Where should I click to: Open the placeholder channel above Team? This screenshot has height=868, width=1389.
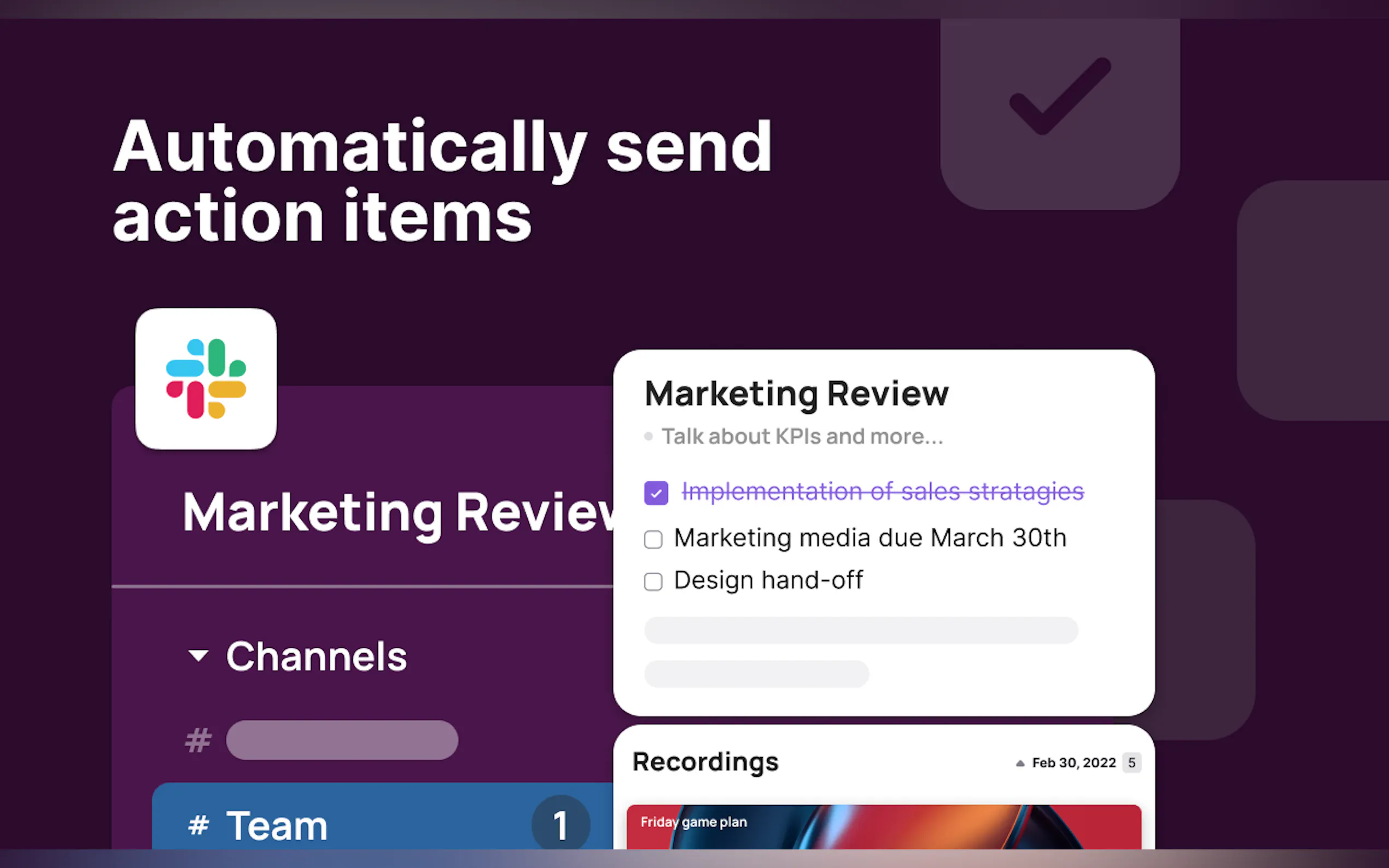coord(342,740)
